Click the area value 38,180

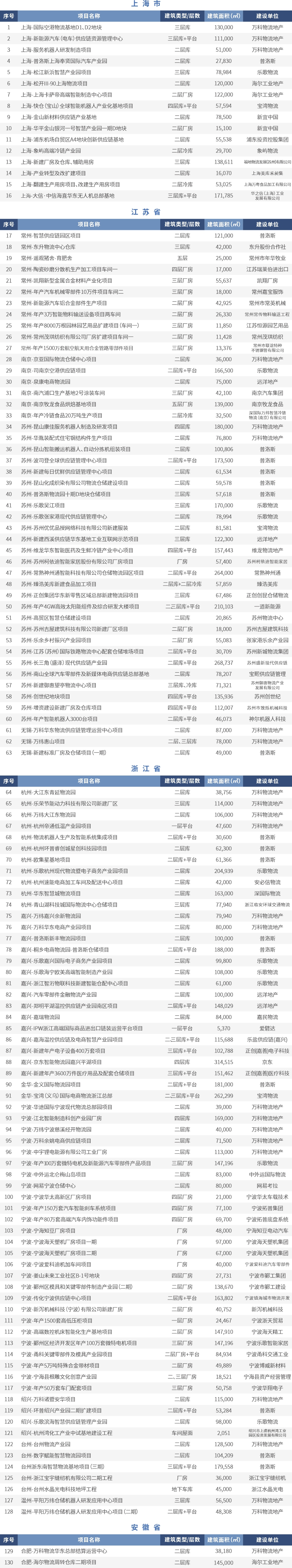coord(223,1552)
